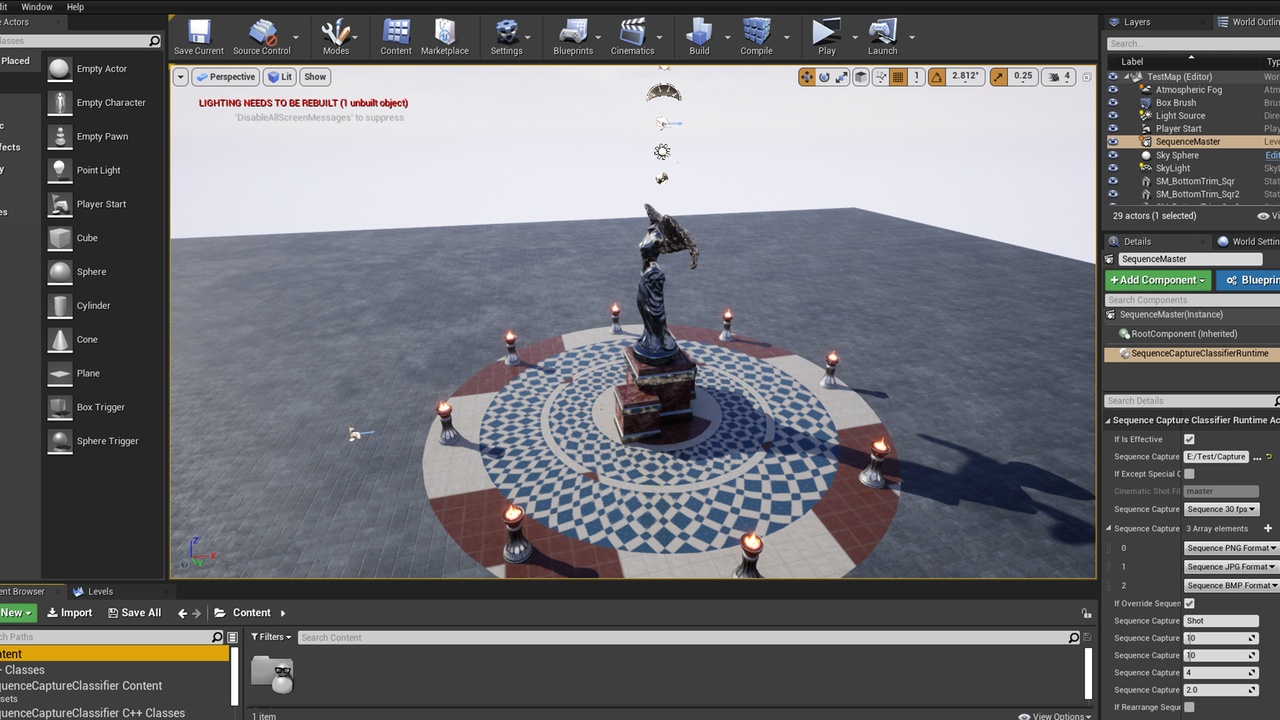Click the Add Component button
The width and height of the screenshot is (1280, 720).
(x=1157, y=280)
